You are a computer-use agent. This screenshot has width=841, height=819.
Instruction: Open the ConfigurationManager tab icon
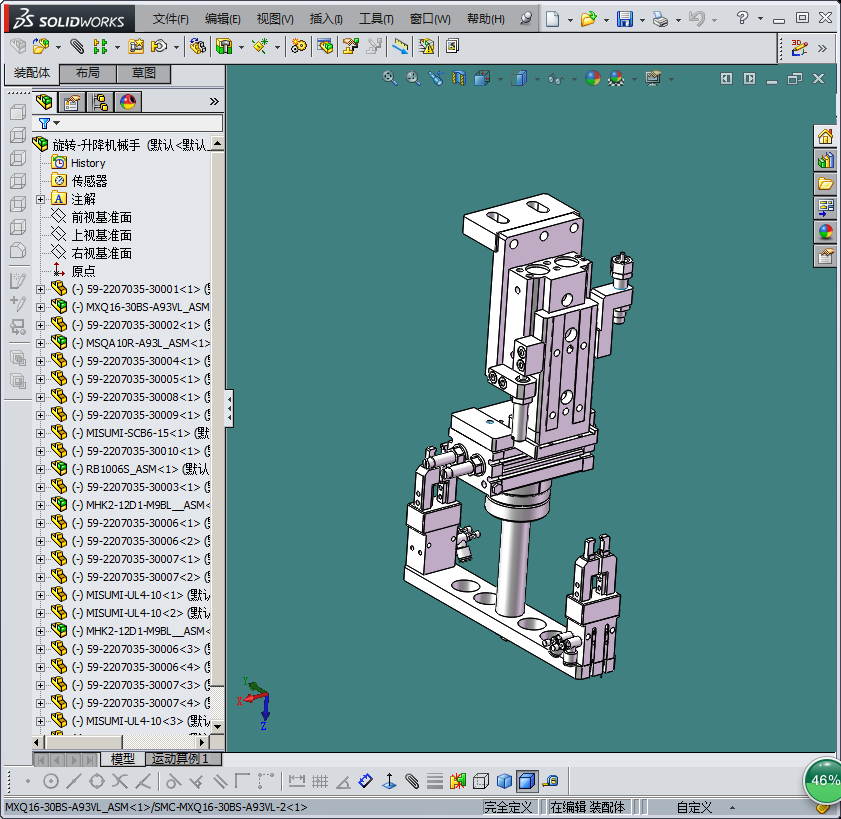pos(100,102)
